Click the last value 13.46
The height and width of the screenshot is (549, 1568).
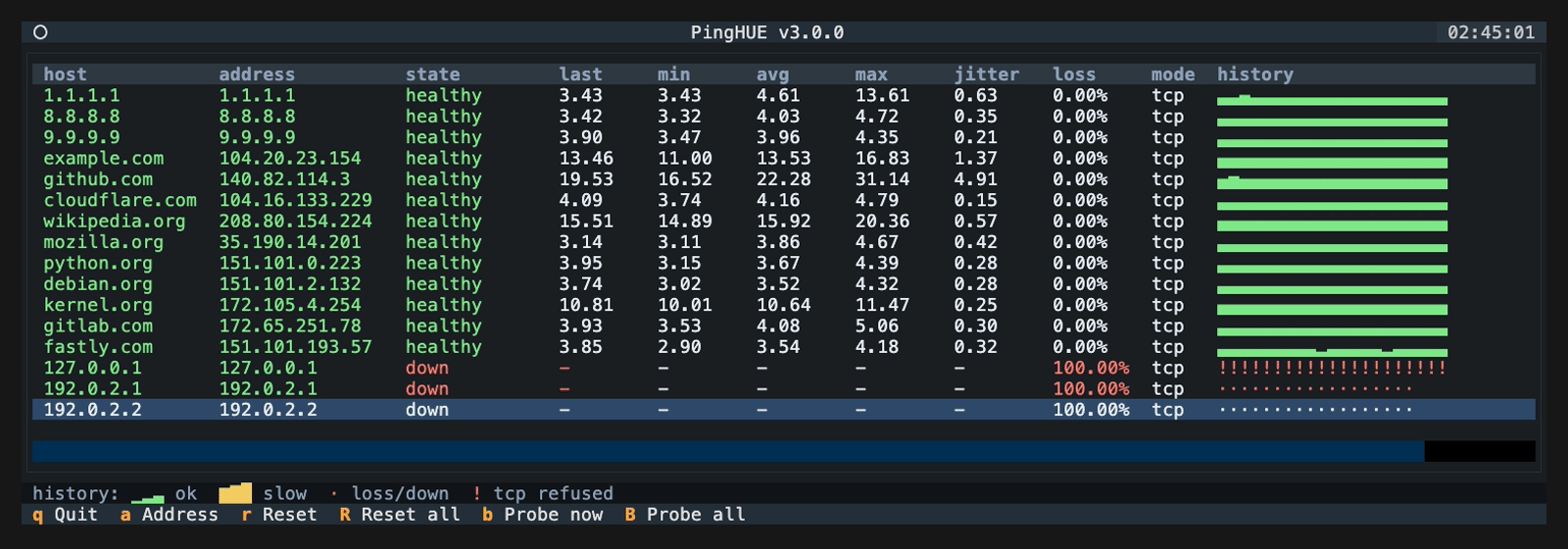pyautogui.click(x=586, y=158)
